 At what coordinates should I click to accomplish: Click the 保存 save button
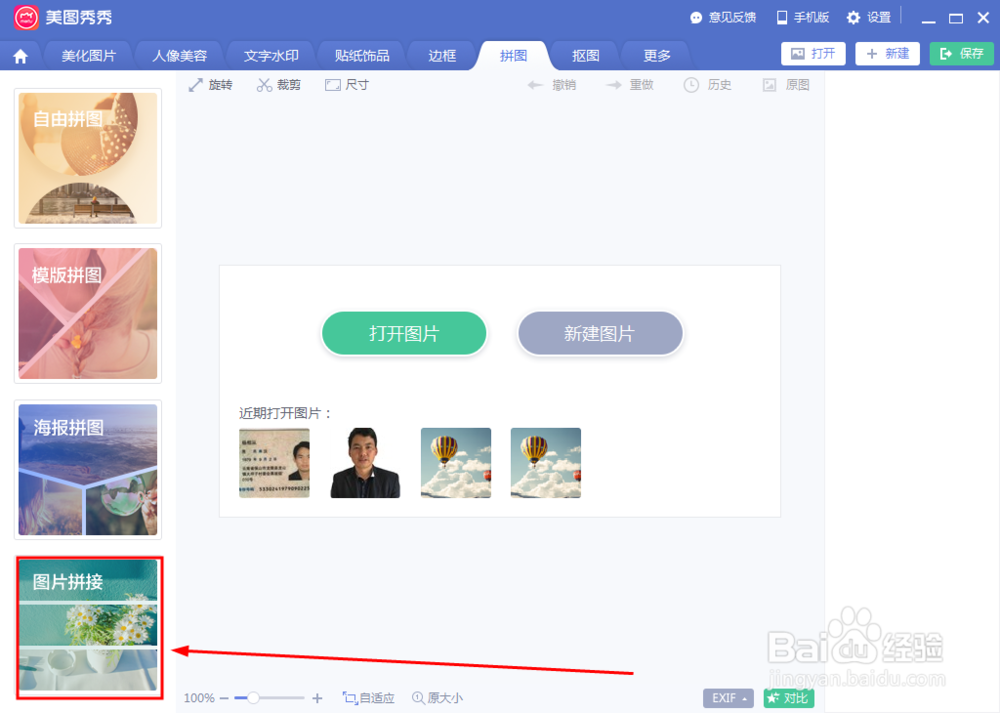click(x=960, y=53)
